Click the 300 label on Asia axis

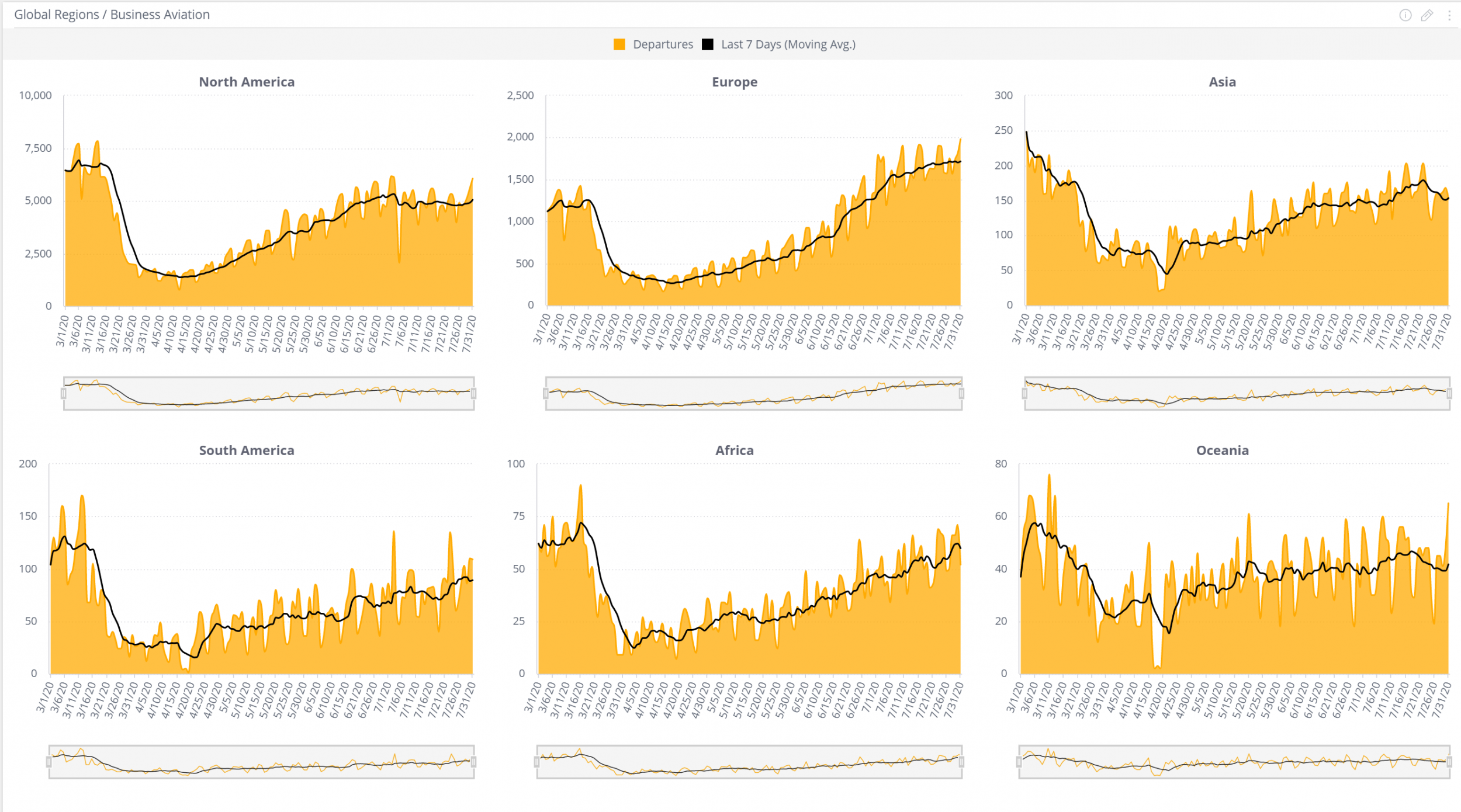(x=1004, y=95)
